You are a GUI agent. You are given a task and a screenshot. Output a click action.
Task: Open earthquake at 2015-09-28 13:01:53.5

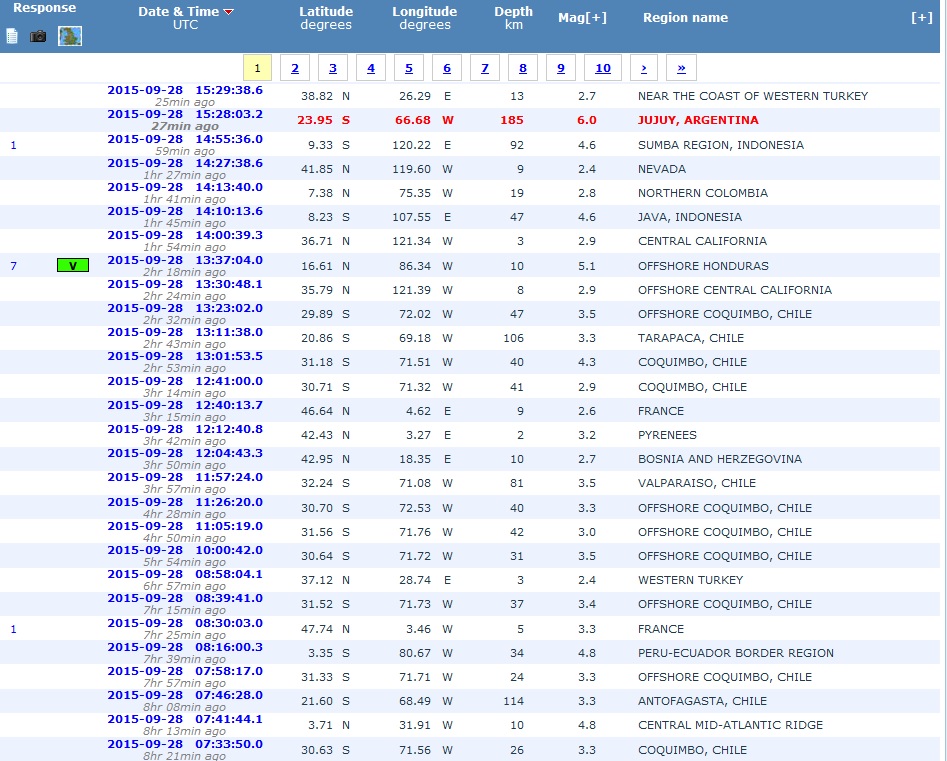(185, 356)
